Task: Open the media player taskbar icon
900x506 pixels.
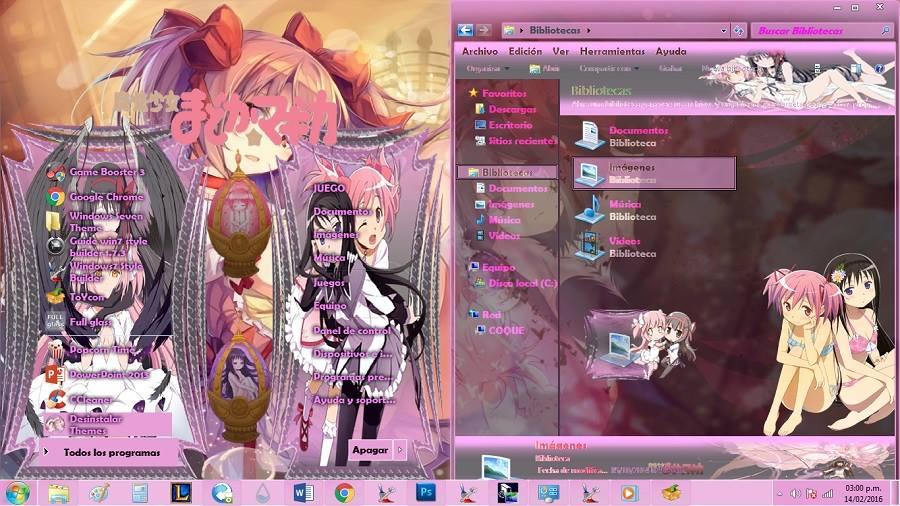Action: click(629, 493)
